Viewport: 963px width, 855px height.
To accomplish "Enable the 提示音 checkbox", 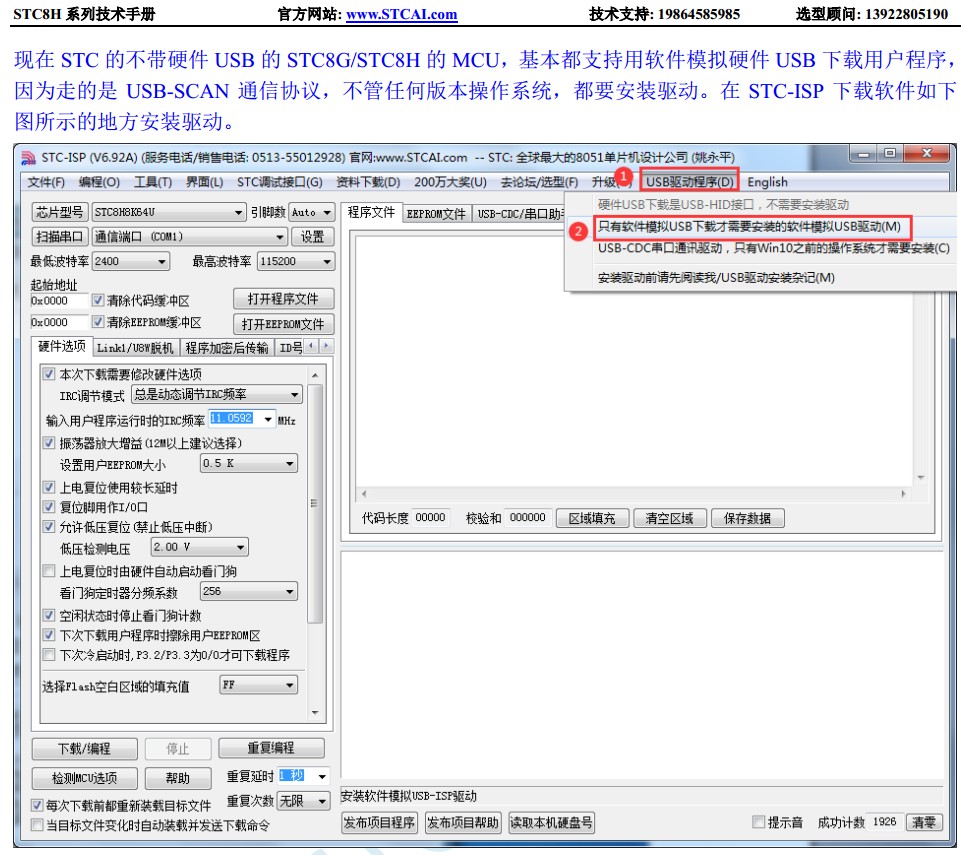I will tap(758, 822).
